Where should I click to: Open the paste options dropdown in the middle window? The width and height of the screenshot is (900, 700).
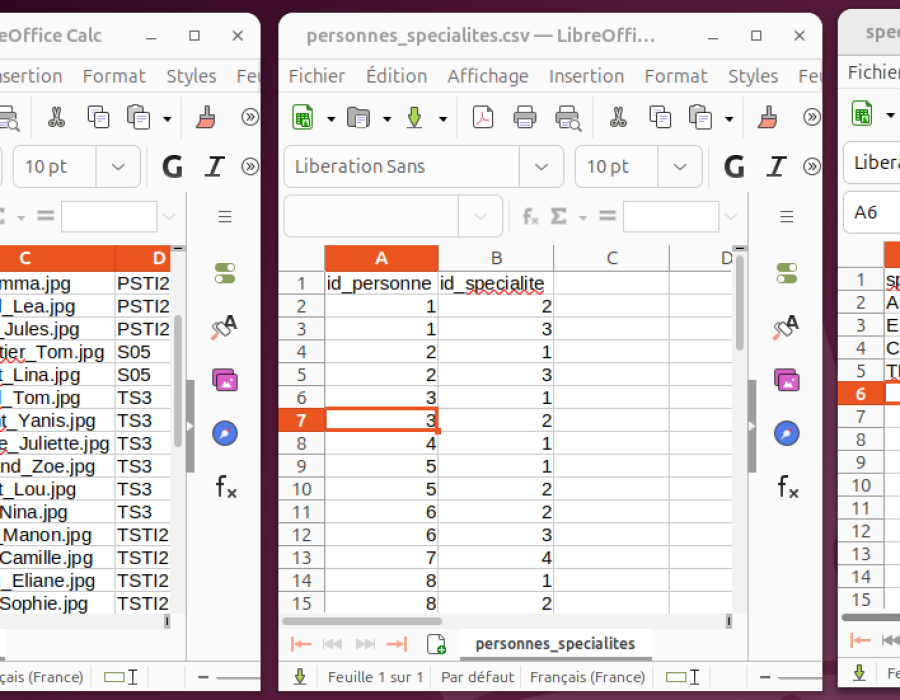pyautogui.click(x=729, y=119)
